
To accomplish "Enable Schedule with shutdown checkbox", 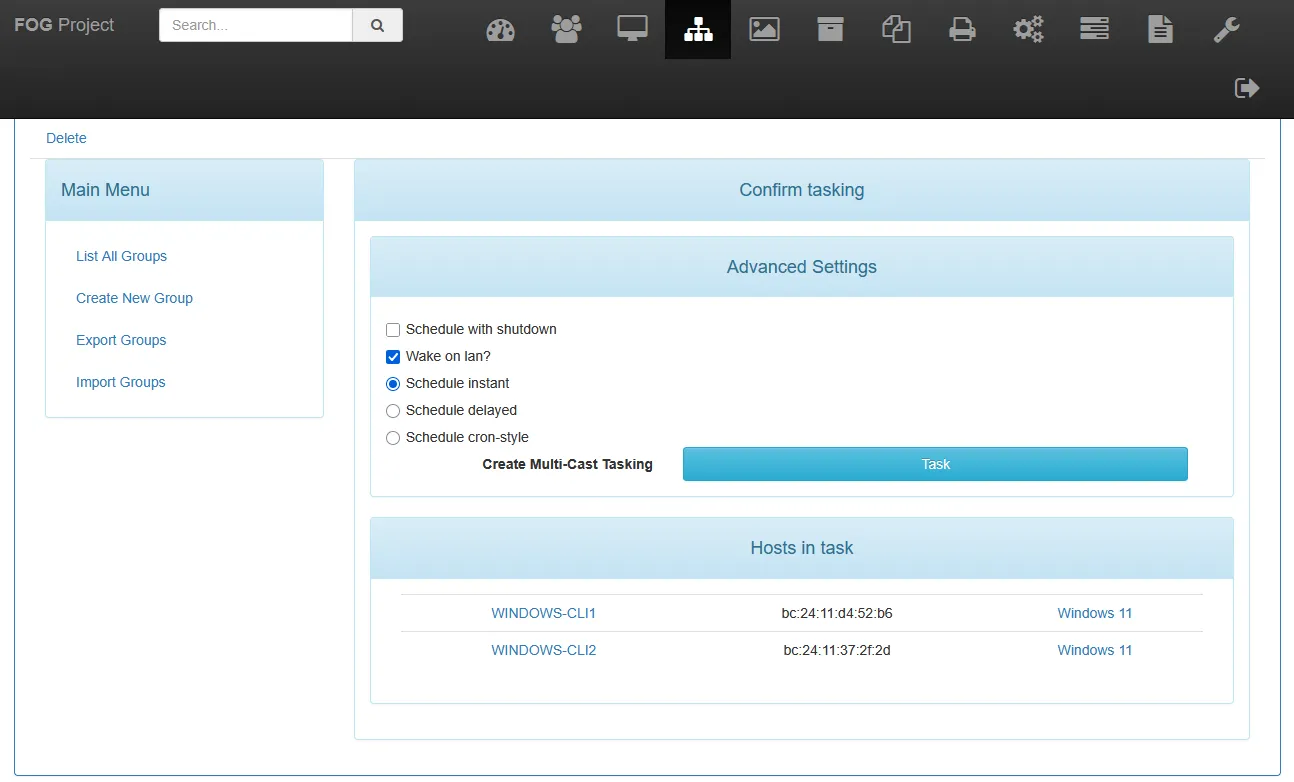I will pyautogui.click(x=393, y=330).
